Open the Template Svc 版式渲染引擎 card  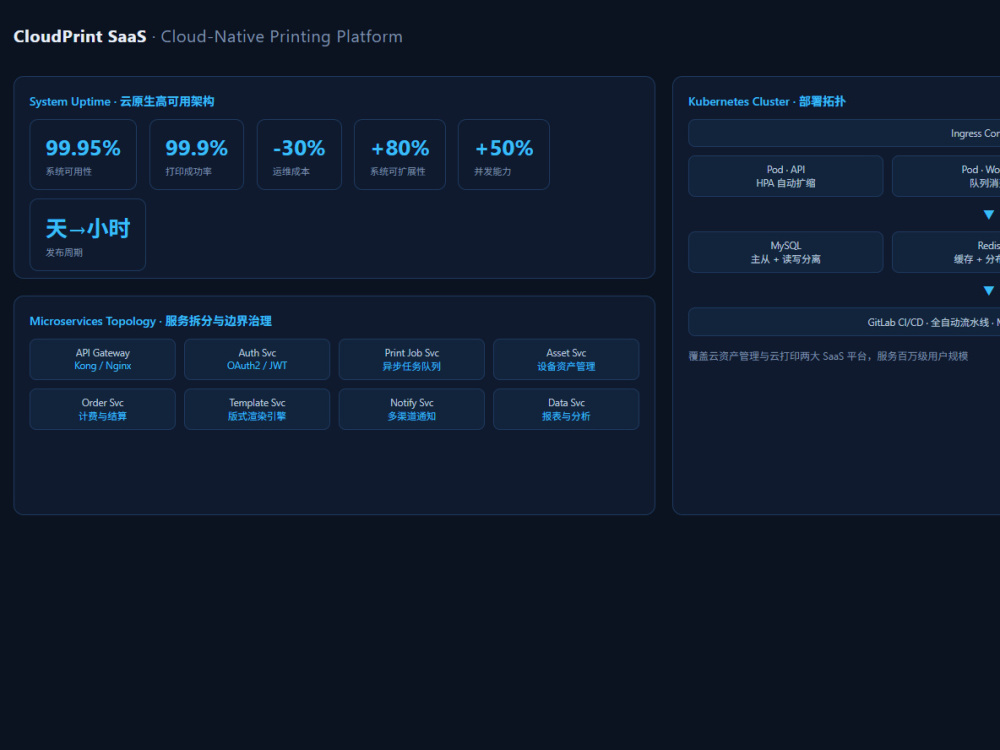pyautogui.click(x=257, y=409)
